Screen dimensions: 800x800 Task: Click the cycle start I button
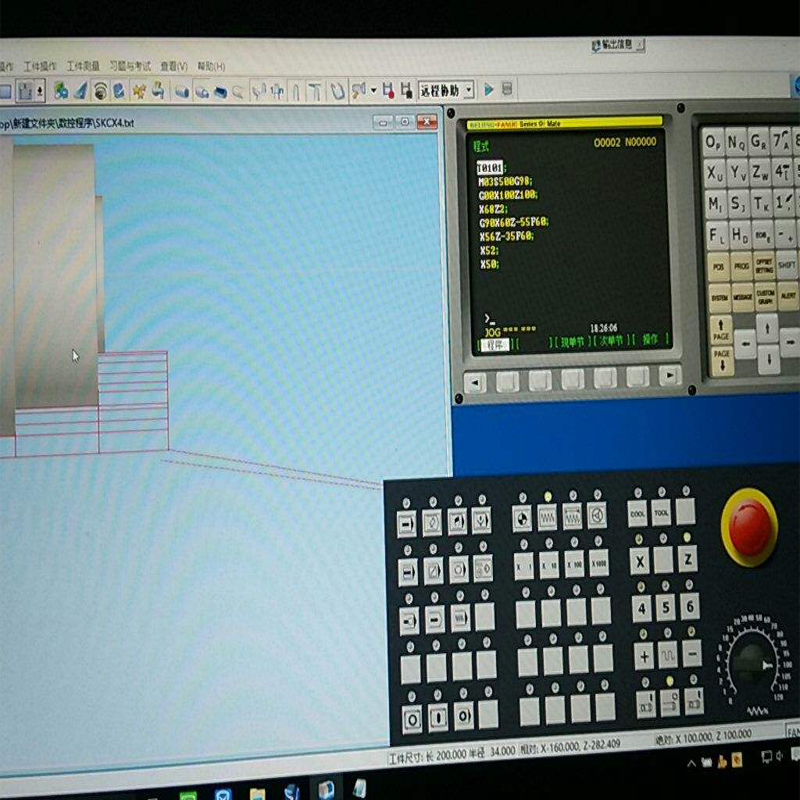click(438, 717)
